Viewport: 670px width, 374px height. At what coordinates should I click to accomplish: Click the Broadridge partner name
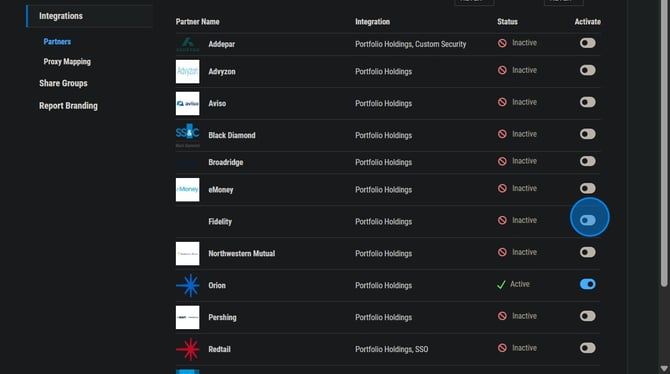coord(226,162)
